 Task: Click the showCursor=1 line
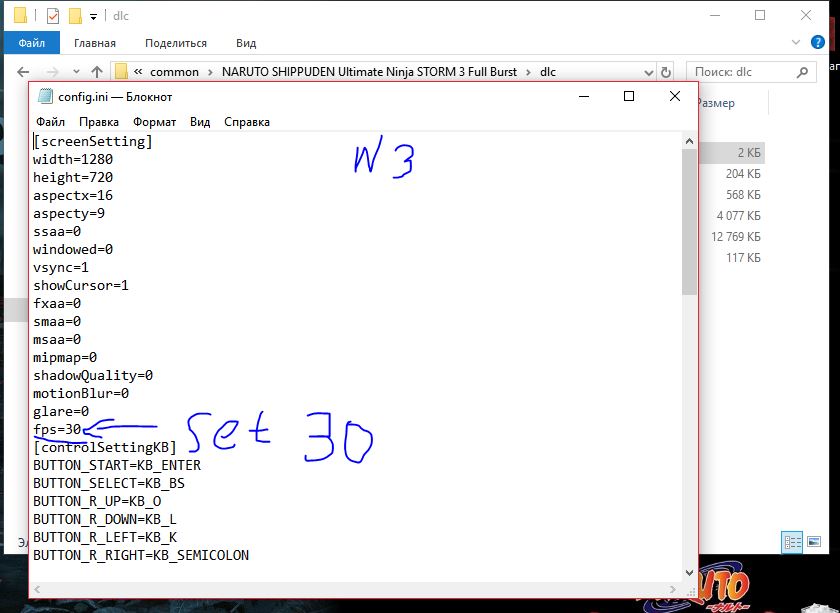tap(81, 286)
